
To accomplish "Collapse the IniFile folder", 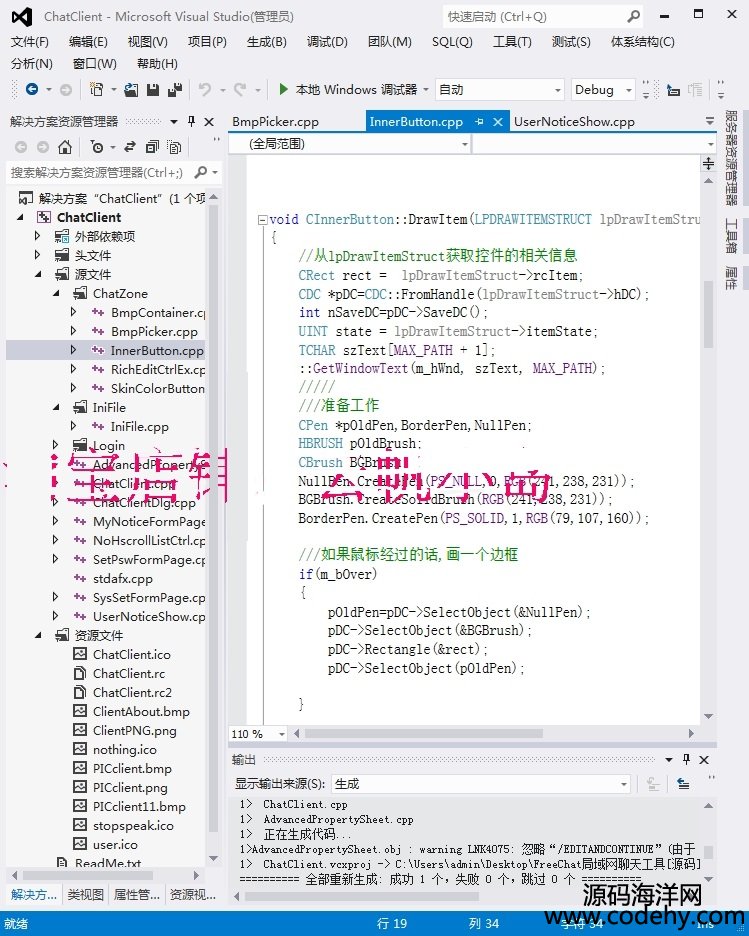I will pyautogui.click(x=57, y=408).
